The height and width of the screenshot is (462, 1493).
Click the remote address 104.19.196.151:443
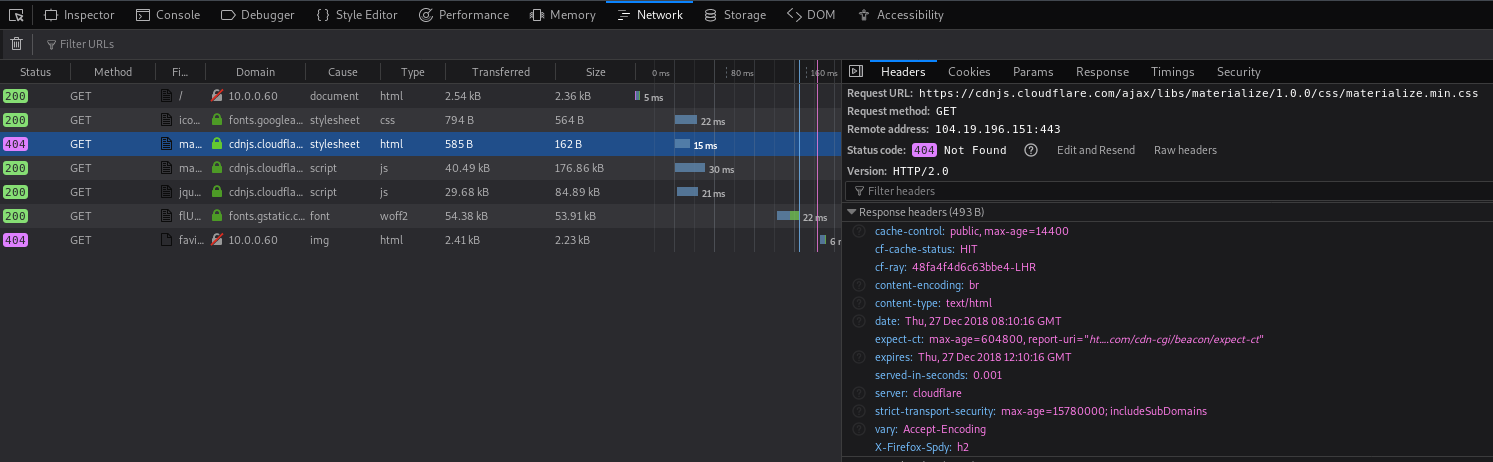[x=998, y=129]
